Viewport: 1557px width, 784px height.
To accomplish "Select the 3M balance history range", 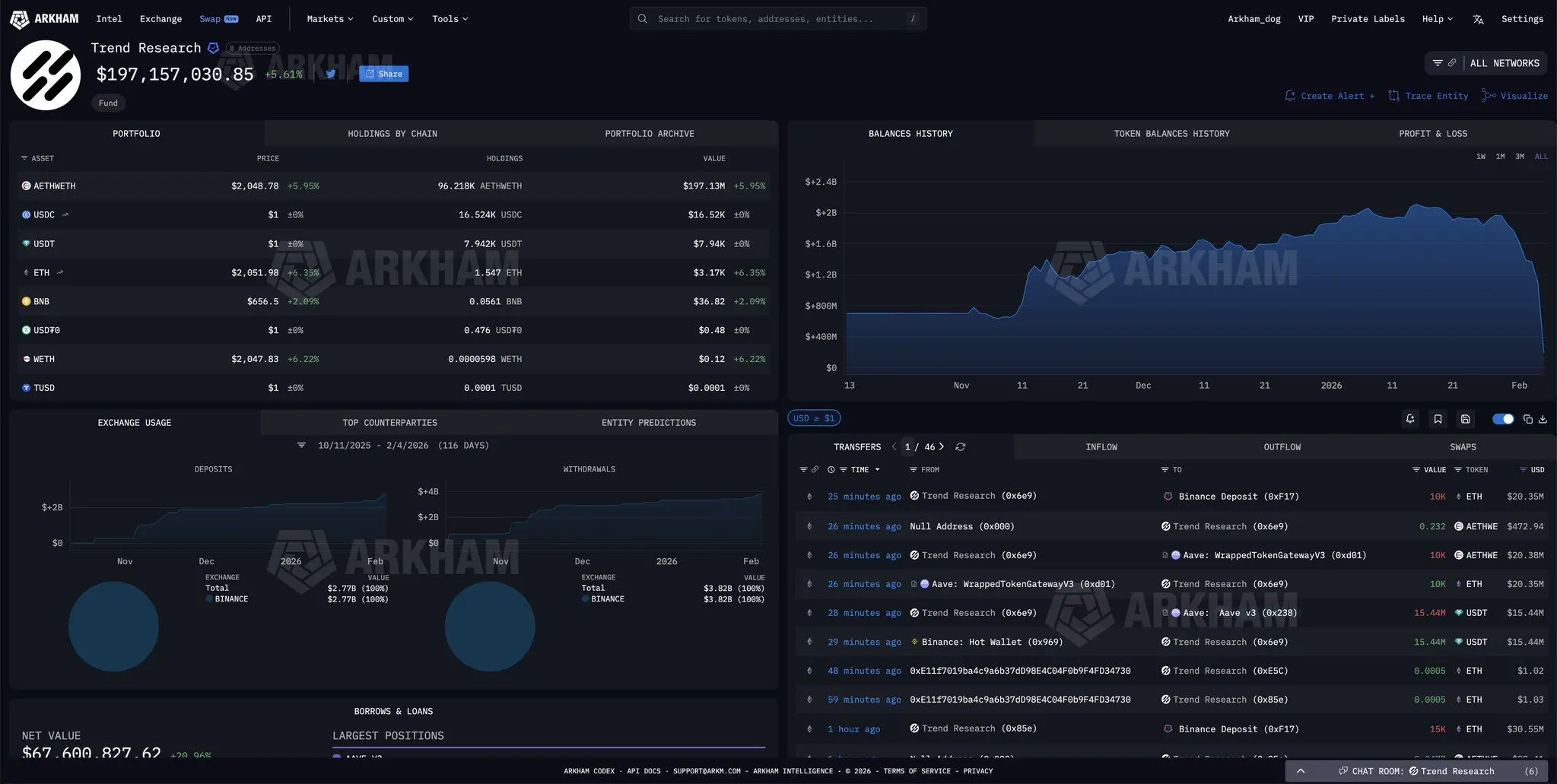I will pyautogui.click(x=1520, y=157).
